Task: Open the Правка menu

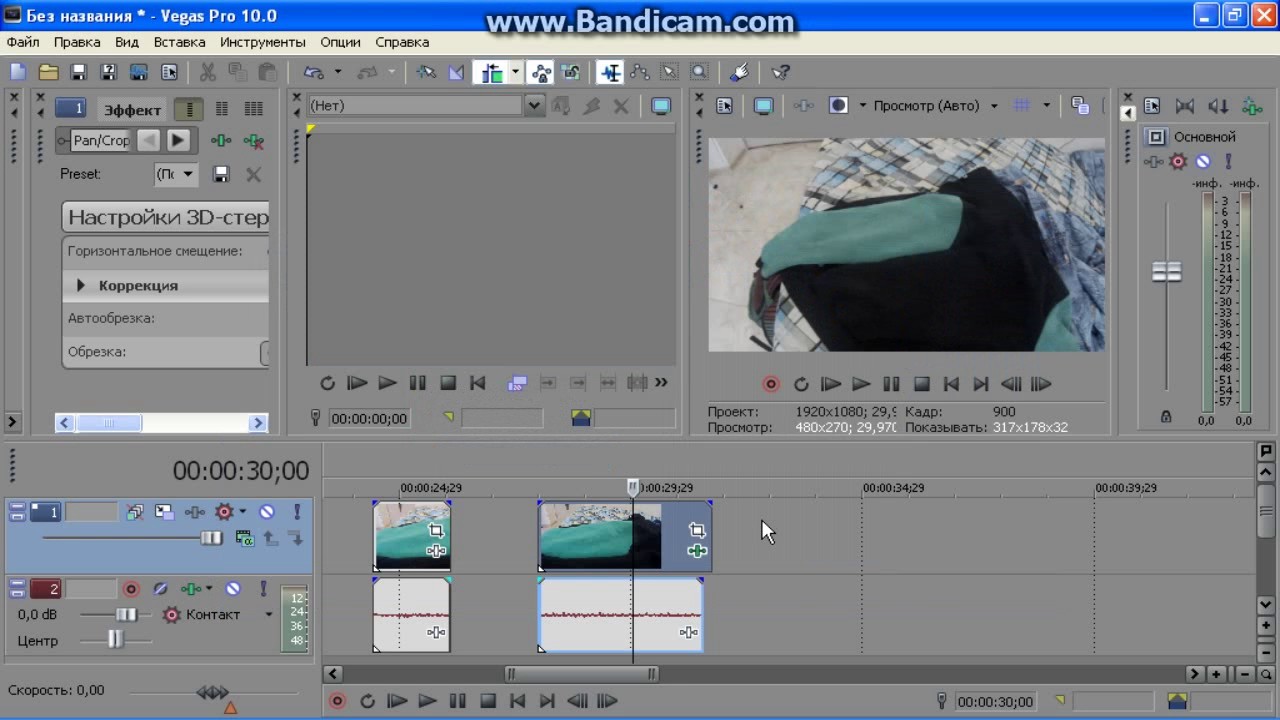Action: (77, 42)
